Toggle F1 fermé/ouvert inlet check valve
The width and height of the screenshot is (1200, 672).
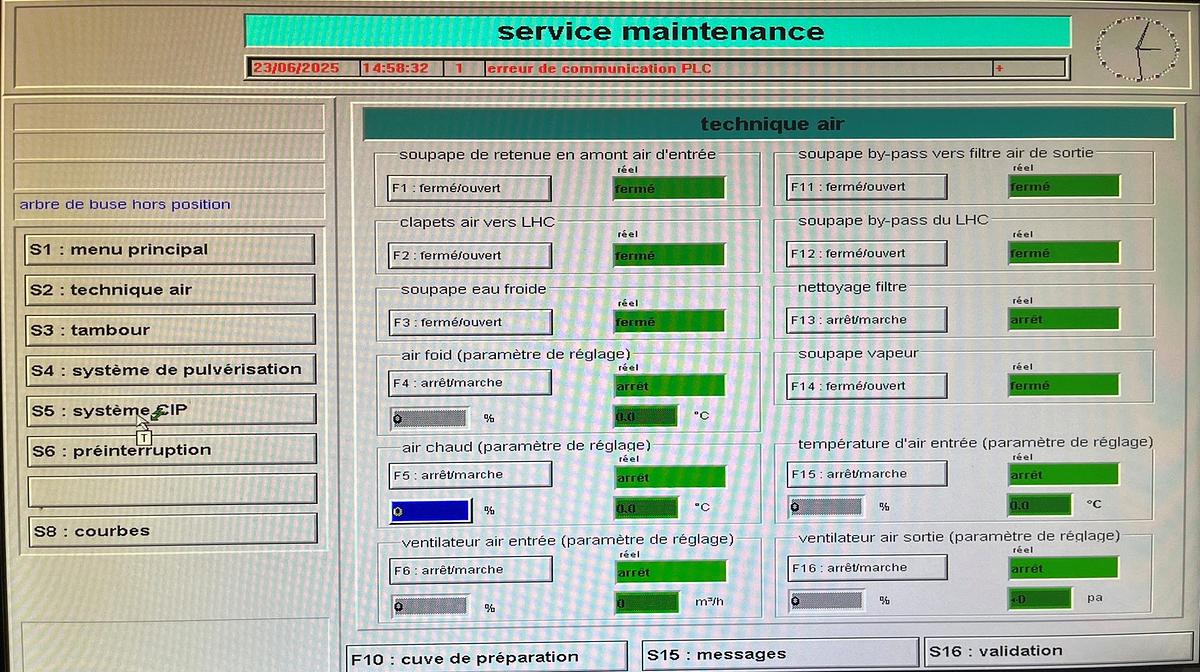point(470,188)
